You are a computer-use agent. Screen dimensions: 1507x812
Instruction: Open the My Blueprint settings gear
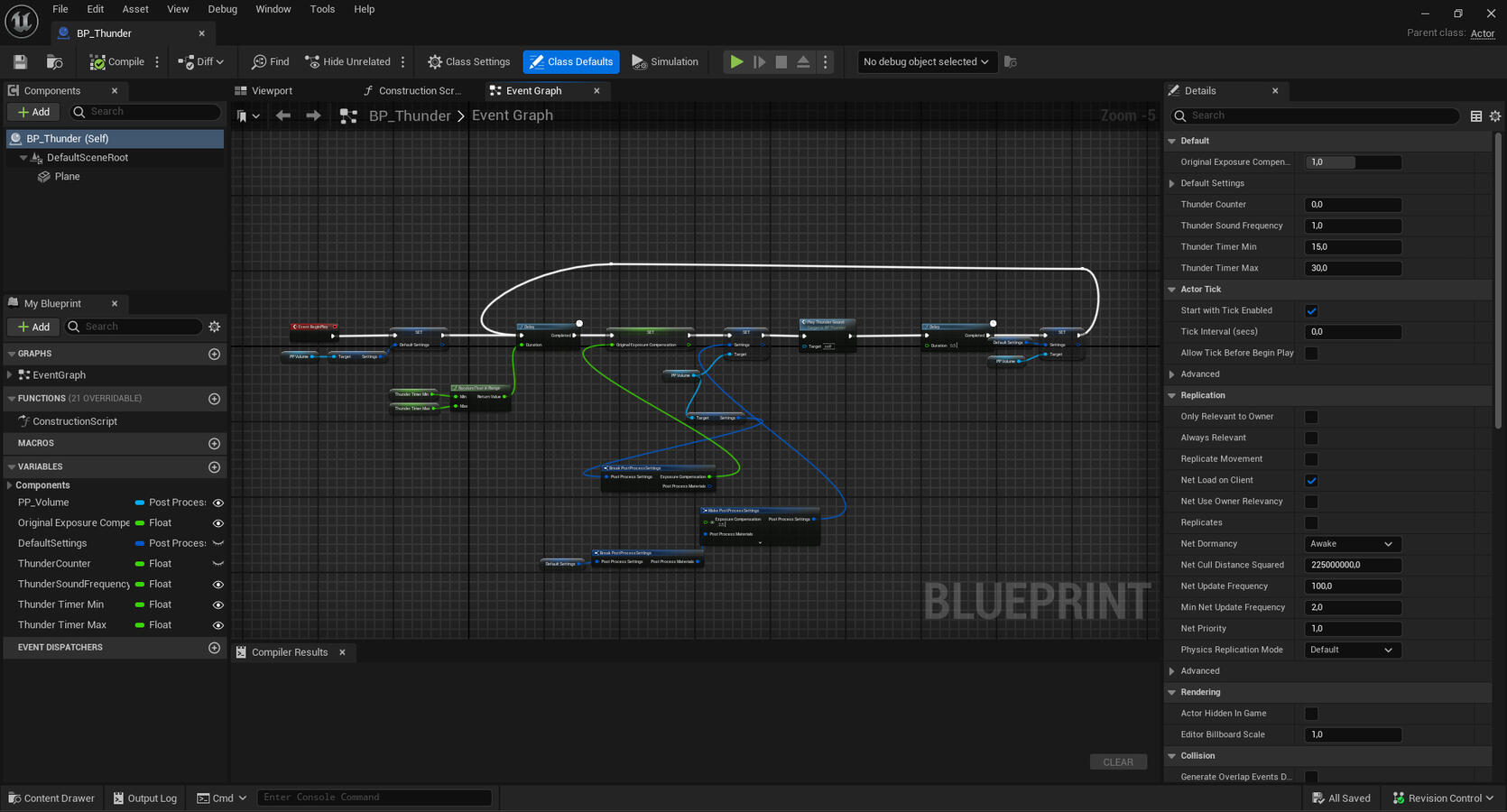coord(214,327)
